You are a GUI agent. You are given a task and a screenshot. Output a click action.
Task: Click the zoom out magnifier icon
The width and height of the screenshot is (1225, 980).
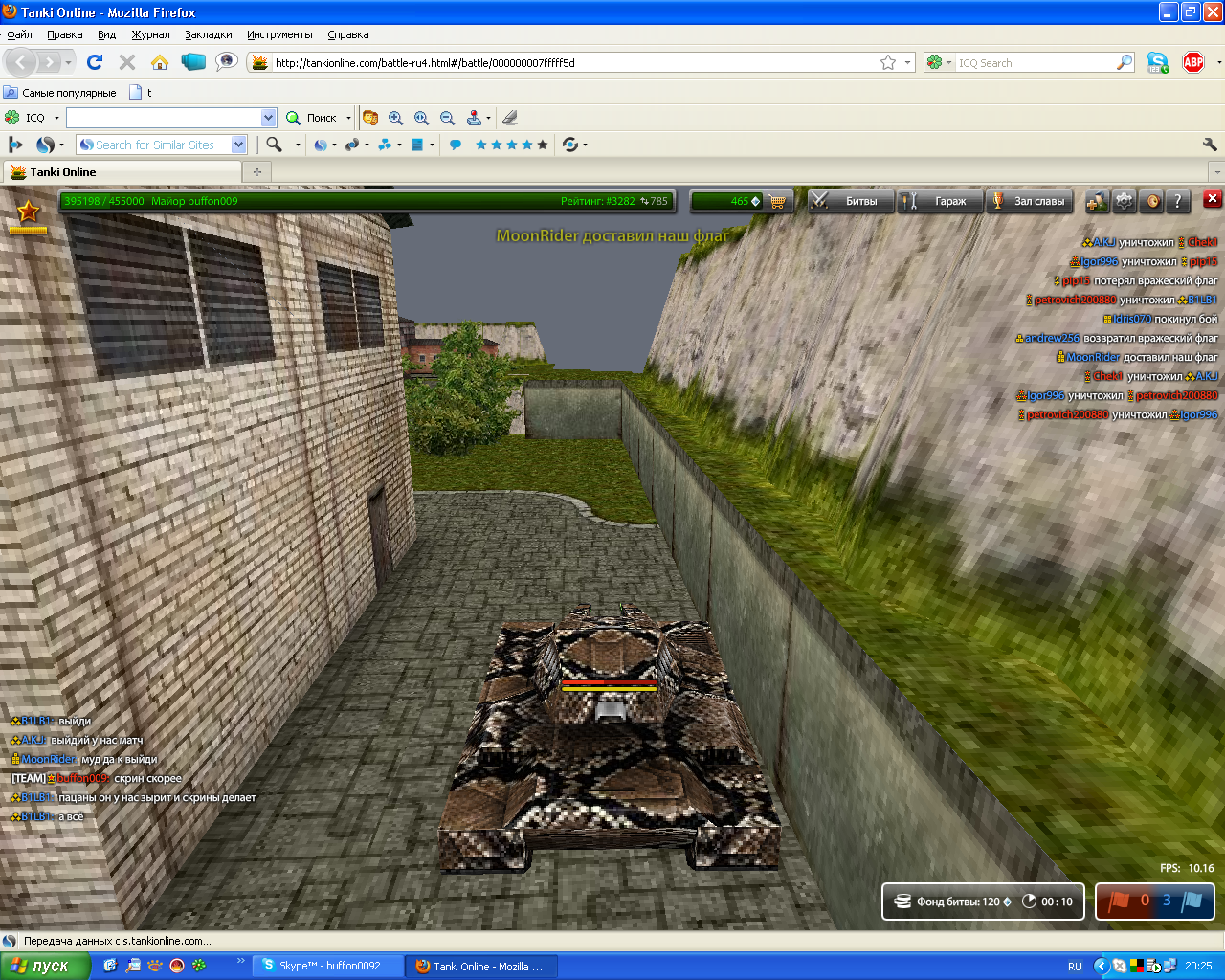point(447,118)
